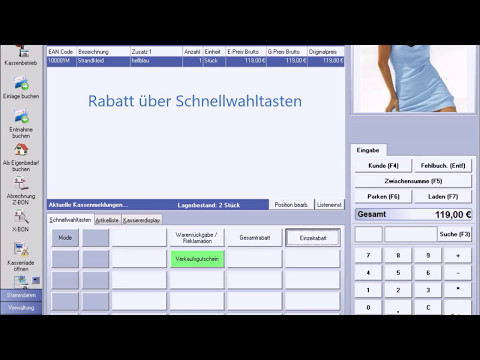This screenshot has height=360, width=480.
Task: Click G-Preis Brutto column header
Action: (x=287, y=52)
